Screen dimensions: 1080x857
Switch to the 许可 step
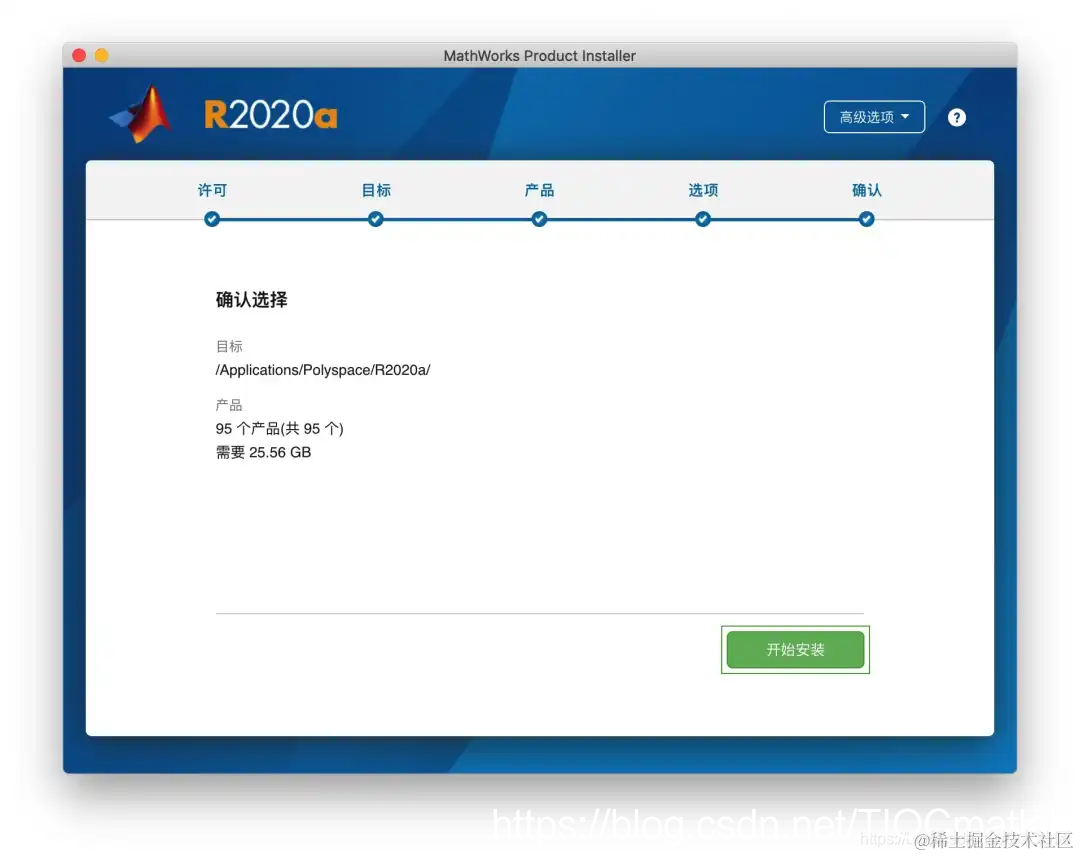212,190
